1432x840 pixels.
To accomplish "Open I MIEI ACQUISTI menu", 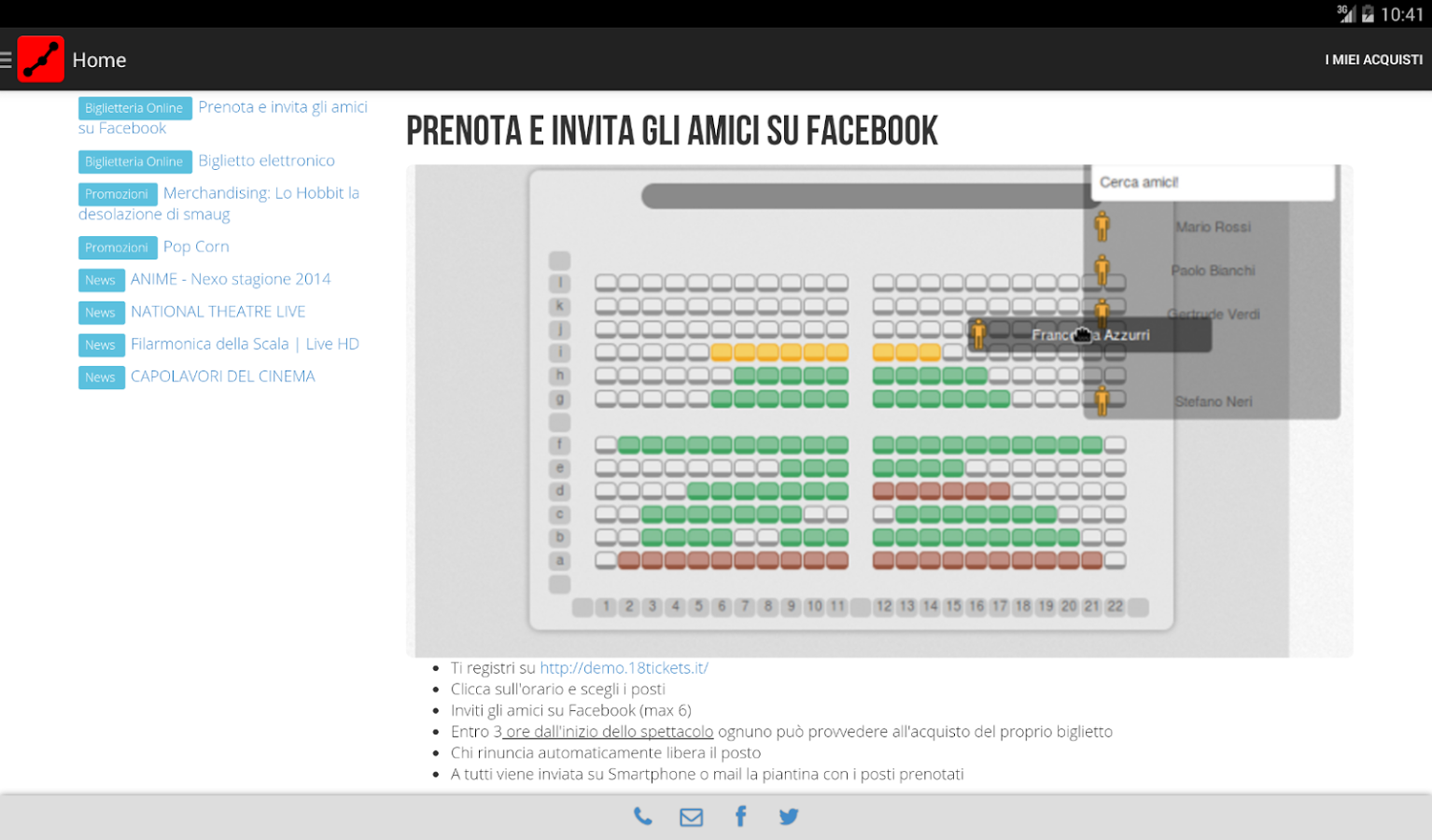I will tap(1373, 60).
